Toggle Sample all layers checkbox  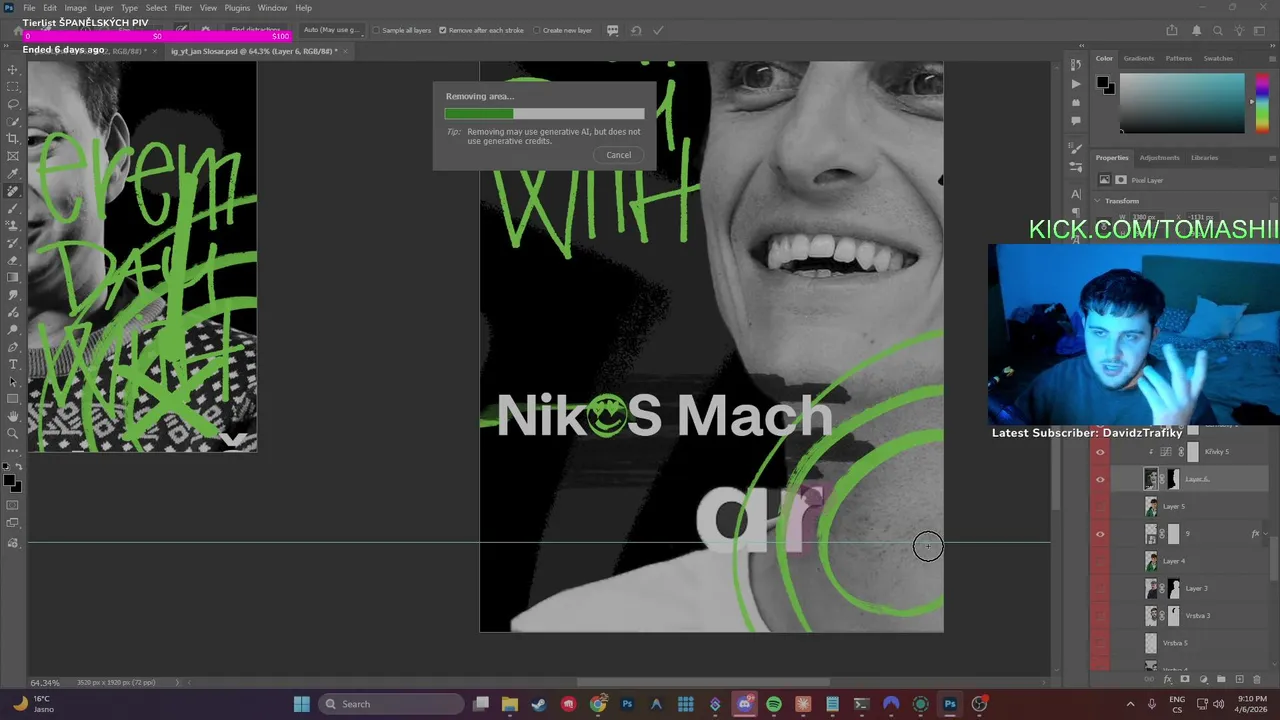[376, 30]
